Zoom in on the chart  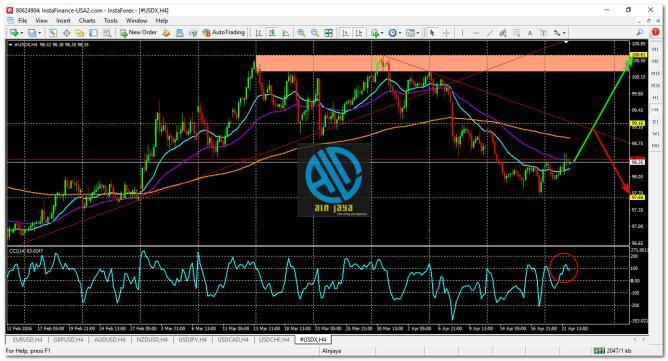pos(301,33)
